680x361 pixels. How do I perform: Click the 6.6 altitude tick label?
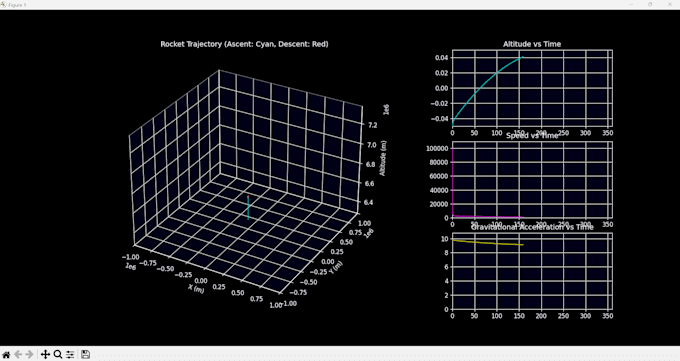[369, 184]
